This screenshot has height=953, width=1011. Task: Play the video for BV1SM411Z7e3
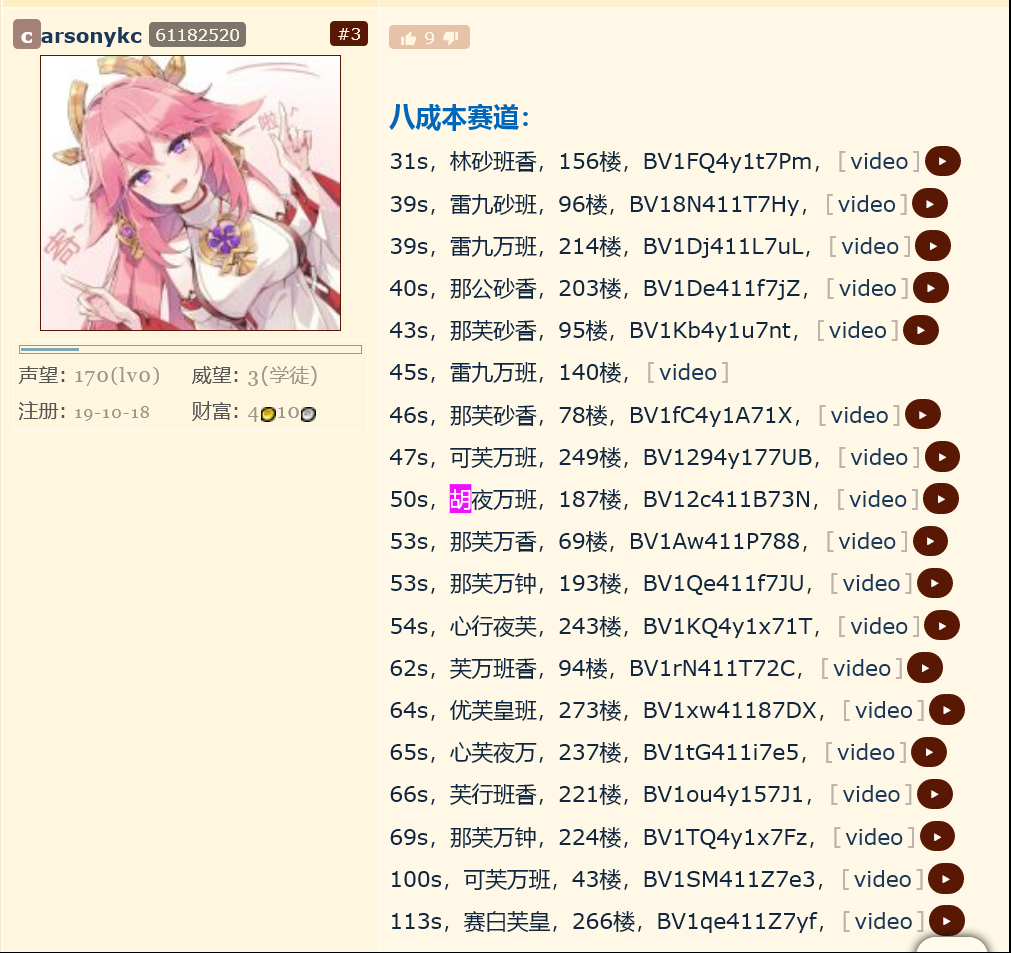[x=946, y=879]
